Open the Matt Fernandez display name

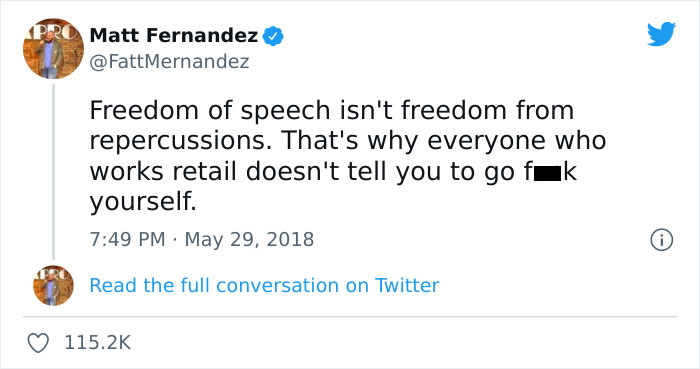174,35
